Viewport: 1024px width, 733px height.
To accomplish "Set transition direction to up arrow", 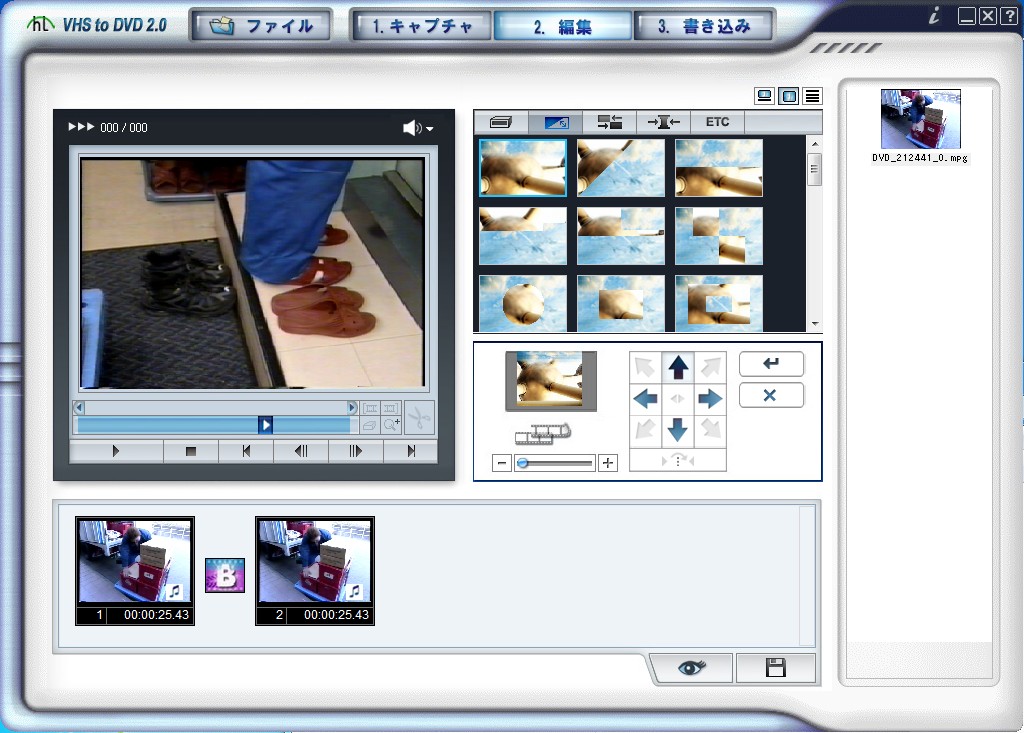I will [x=678, y=367].
